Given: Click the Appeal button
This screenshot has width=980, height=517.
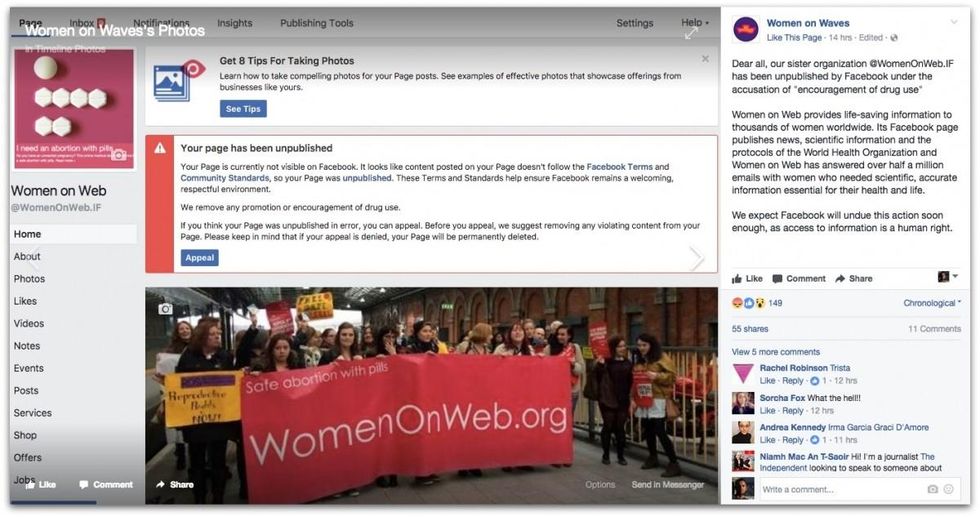Looking at the screenshot, I should [200, 258].
